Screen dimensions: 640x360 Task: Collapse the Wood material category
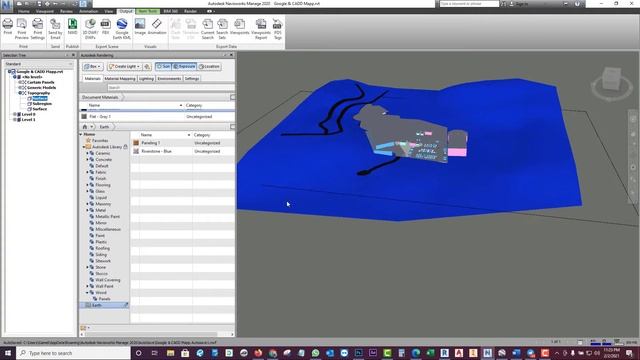(x=87, y=293)
